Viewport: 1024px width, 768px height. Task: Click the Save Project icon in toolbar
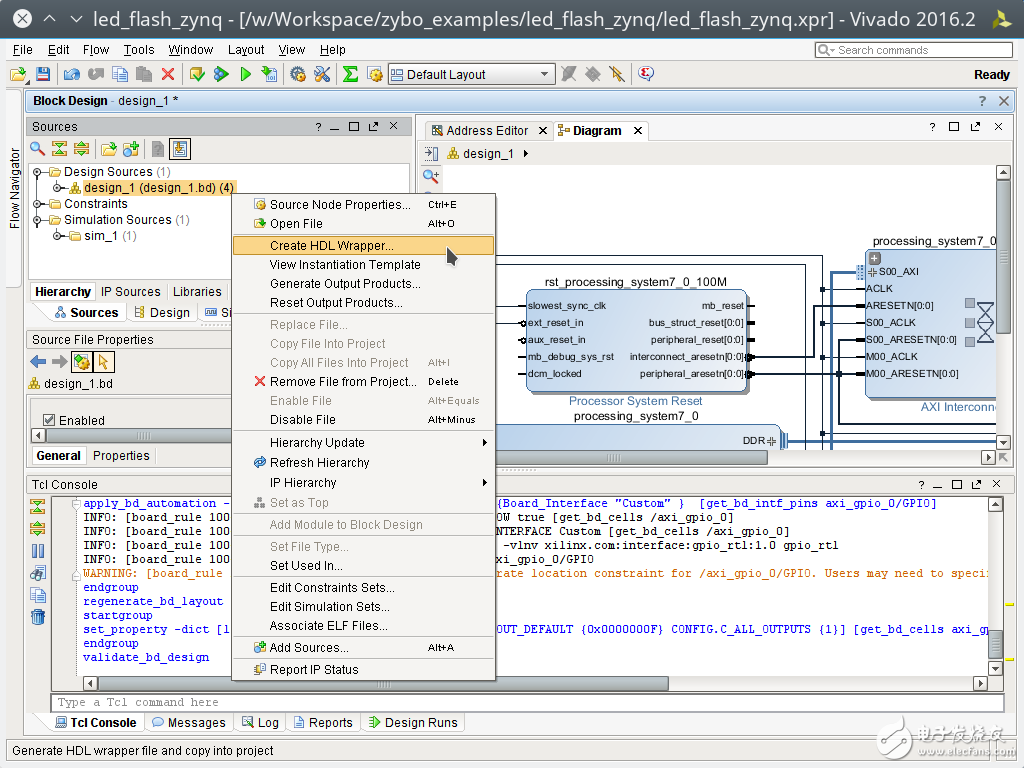[42, 74]
